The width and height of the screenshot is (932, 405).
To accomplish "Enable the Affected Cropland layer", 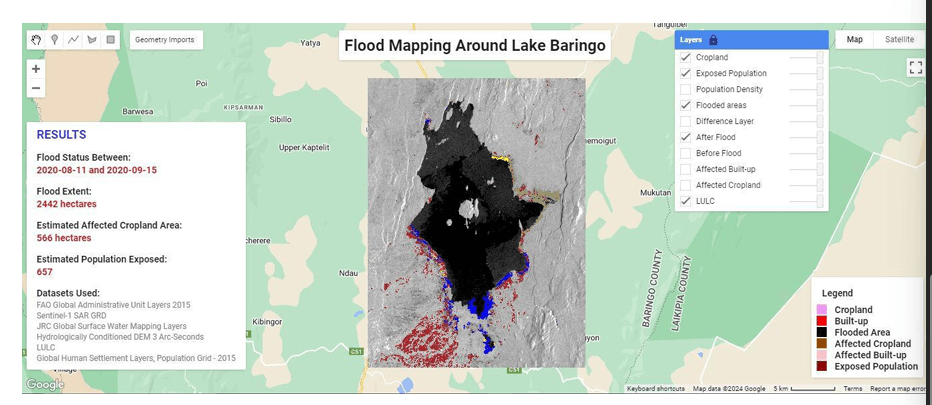I will pos(685,185).
